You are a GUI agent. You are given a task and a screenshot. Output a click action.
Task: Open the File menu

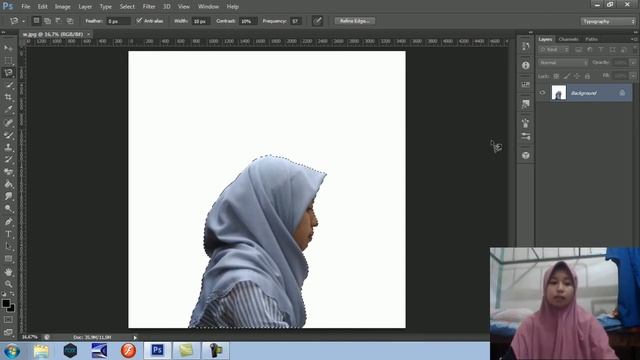(x=26, y=7)
